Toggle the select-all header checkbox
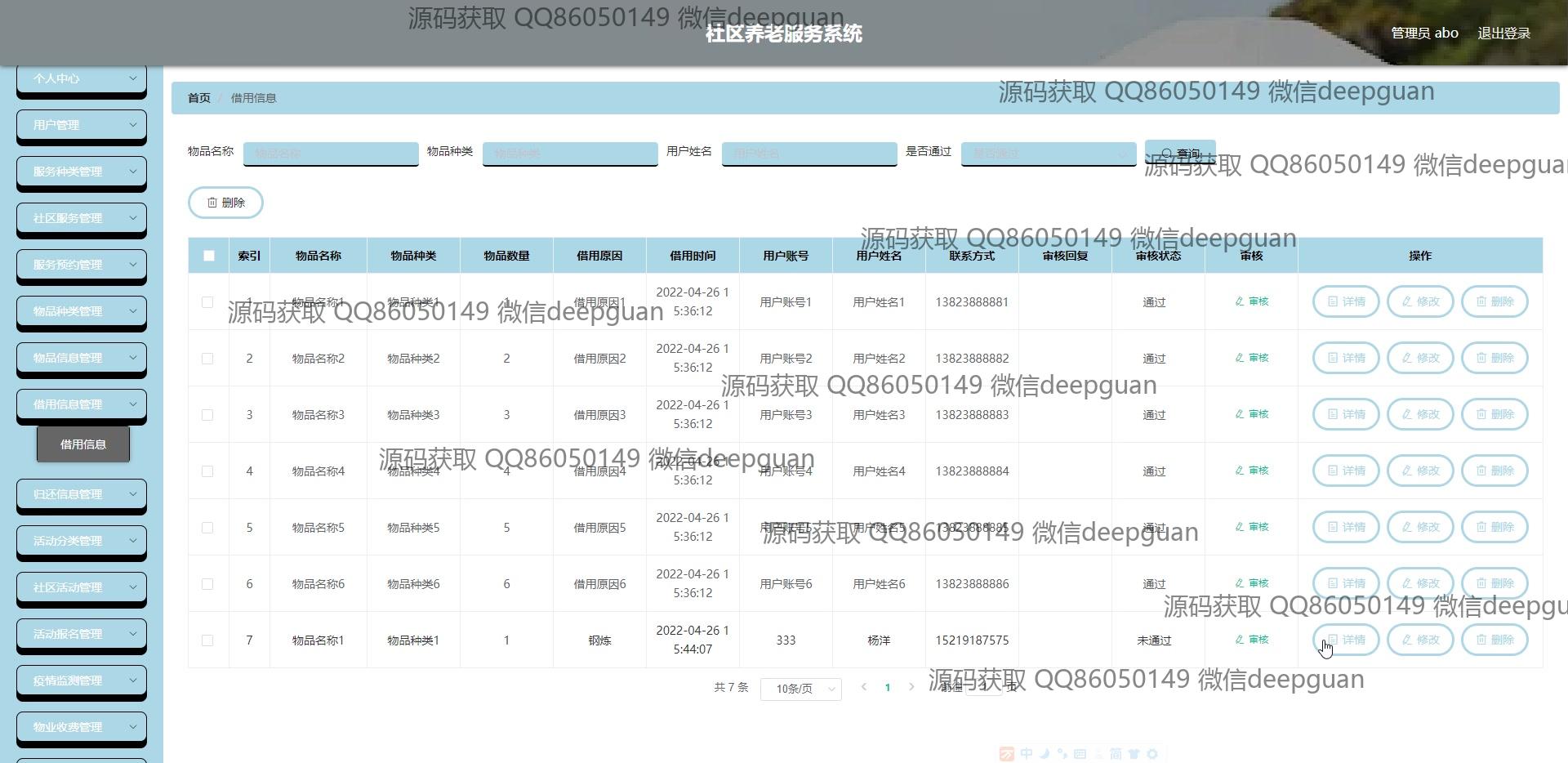 [209, 256]
